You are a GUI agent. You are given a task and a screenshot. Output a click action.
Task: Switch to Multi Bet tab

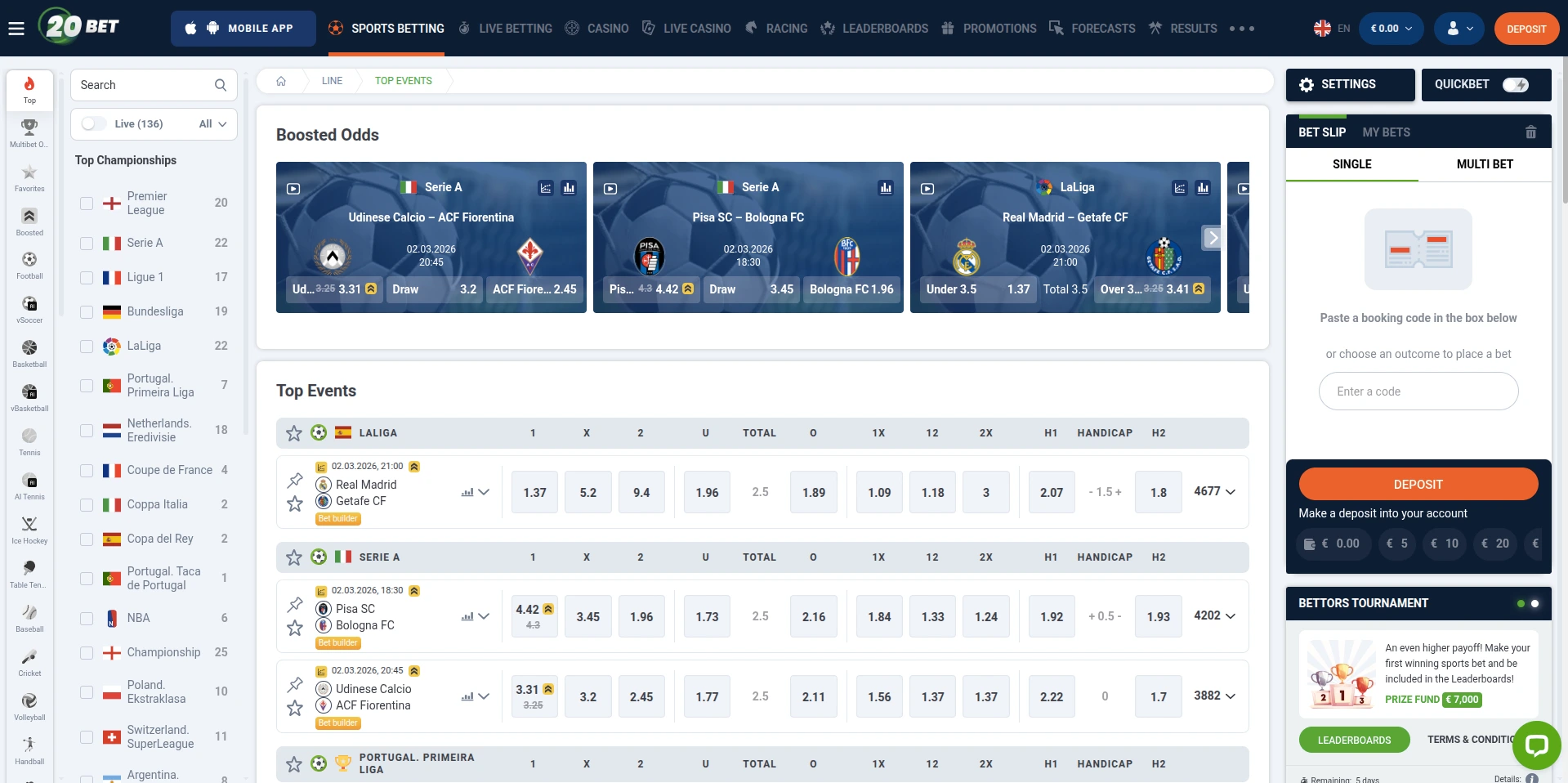coord(1484,164)
